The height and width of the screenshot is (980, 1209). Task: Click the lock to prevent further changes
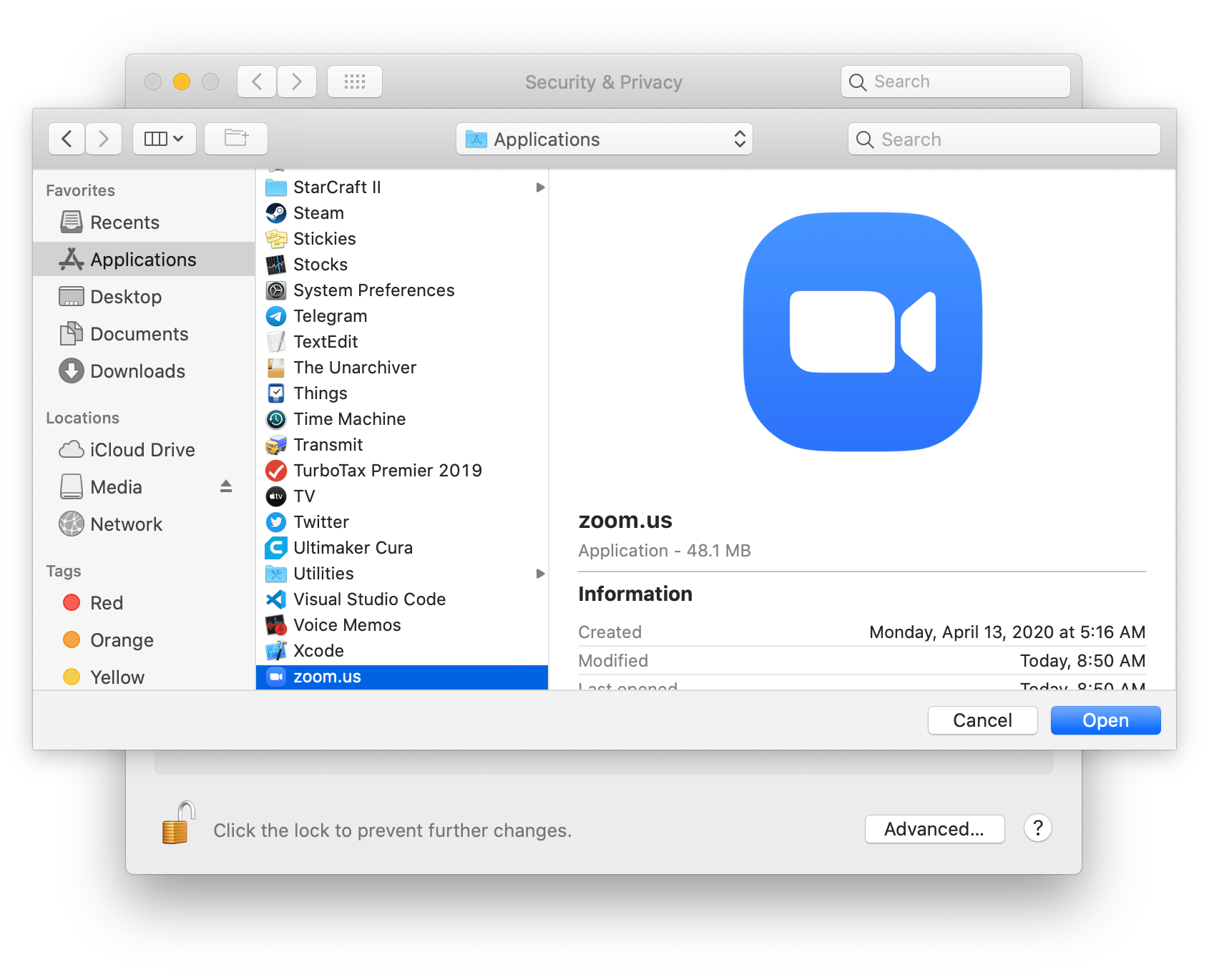click(x=179, y=823)
